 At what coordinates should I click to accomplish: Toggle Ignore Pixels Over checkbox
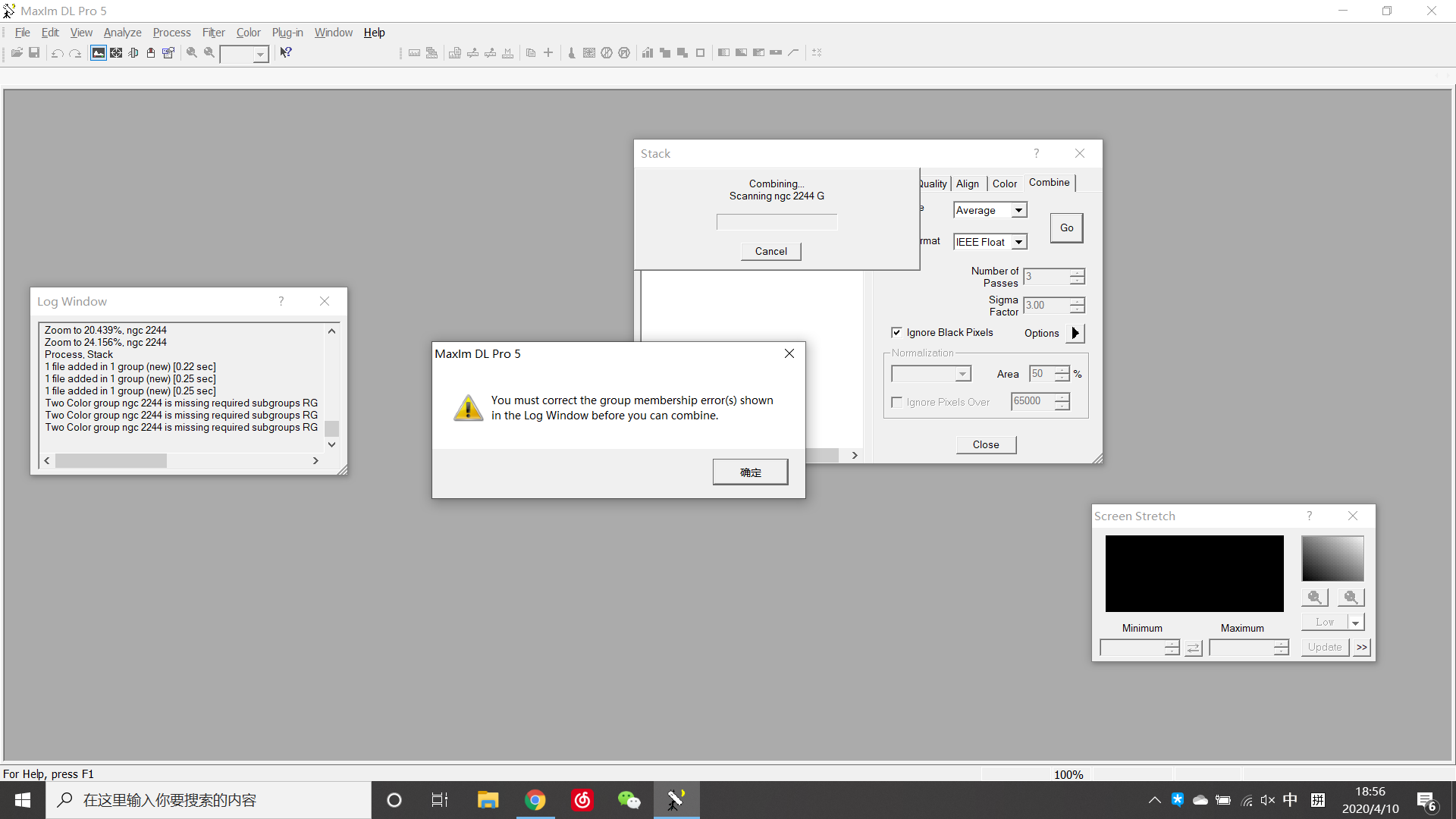(896, 402)
